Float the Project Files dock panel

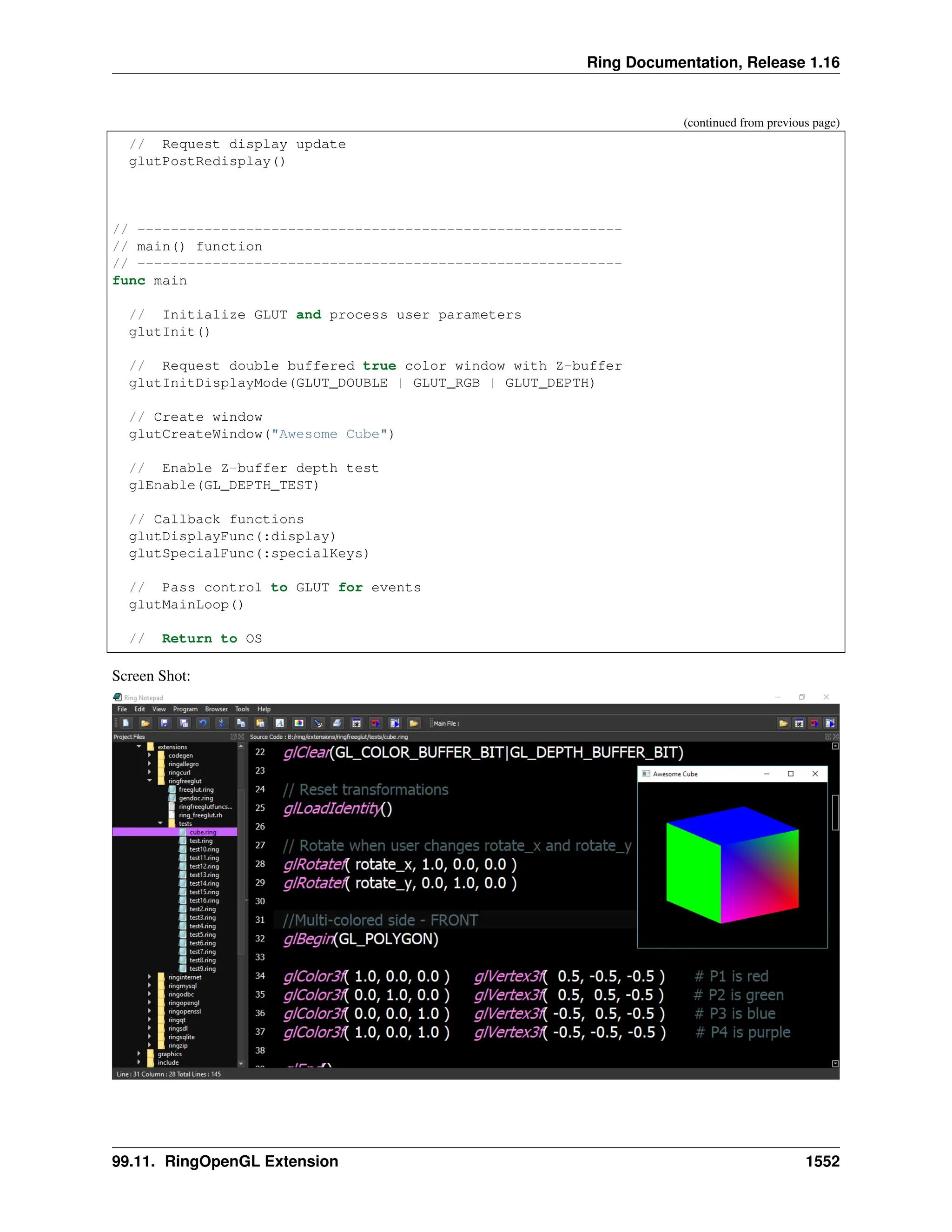pyautogui.click(x=234, y=737)
